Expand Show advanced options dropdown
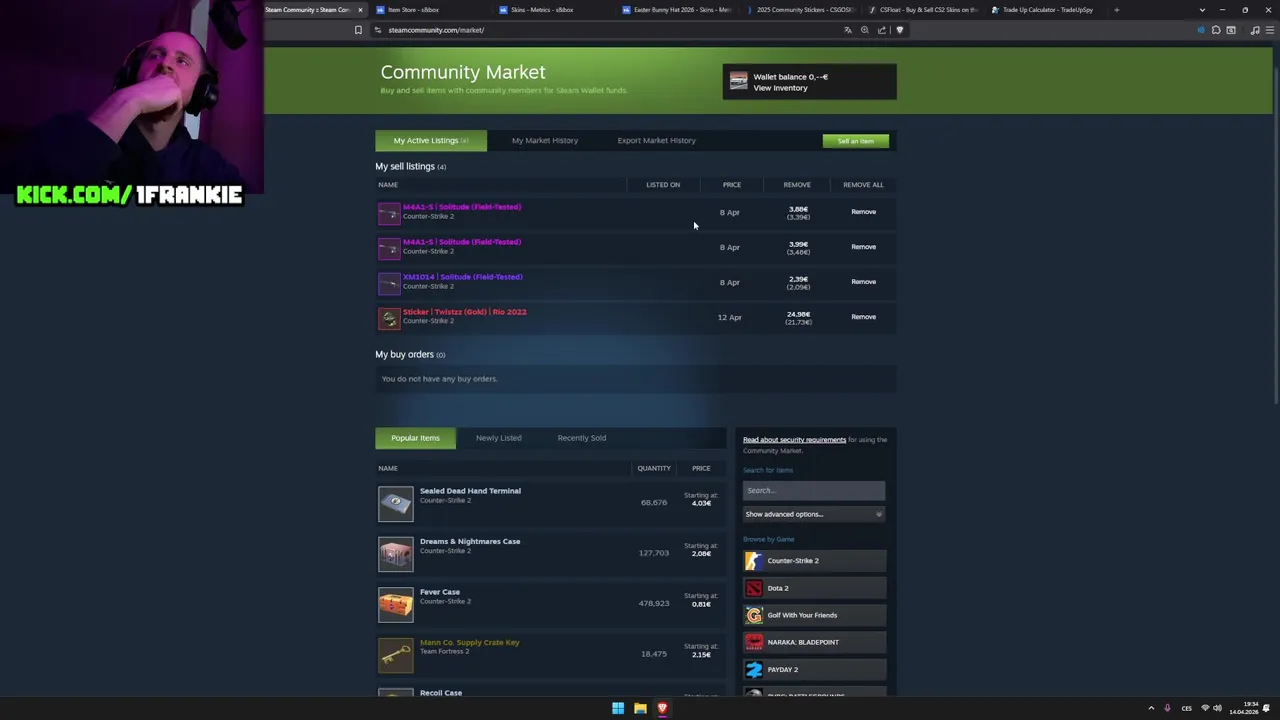This screenshot has height=720, width=1280. (x=814, y=514)
